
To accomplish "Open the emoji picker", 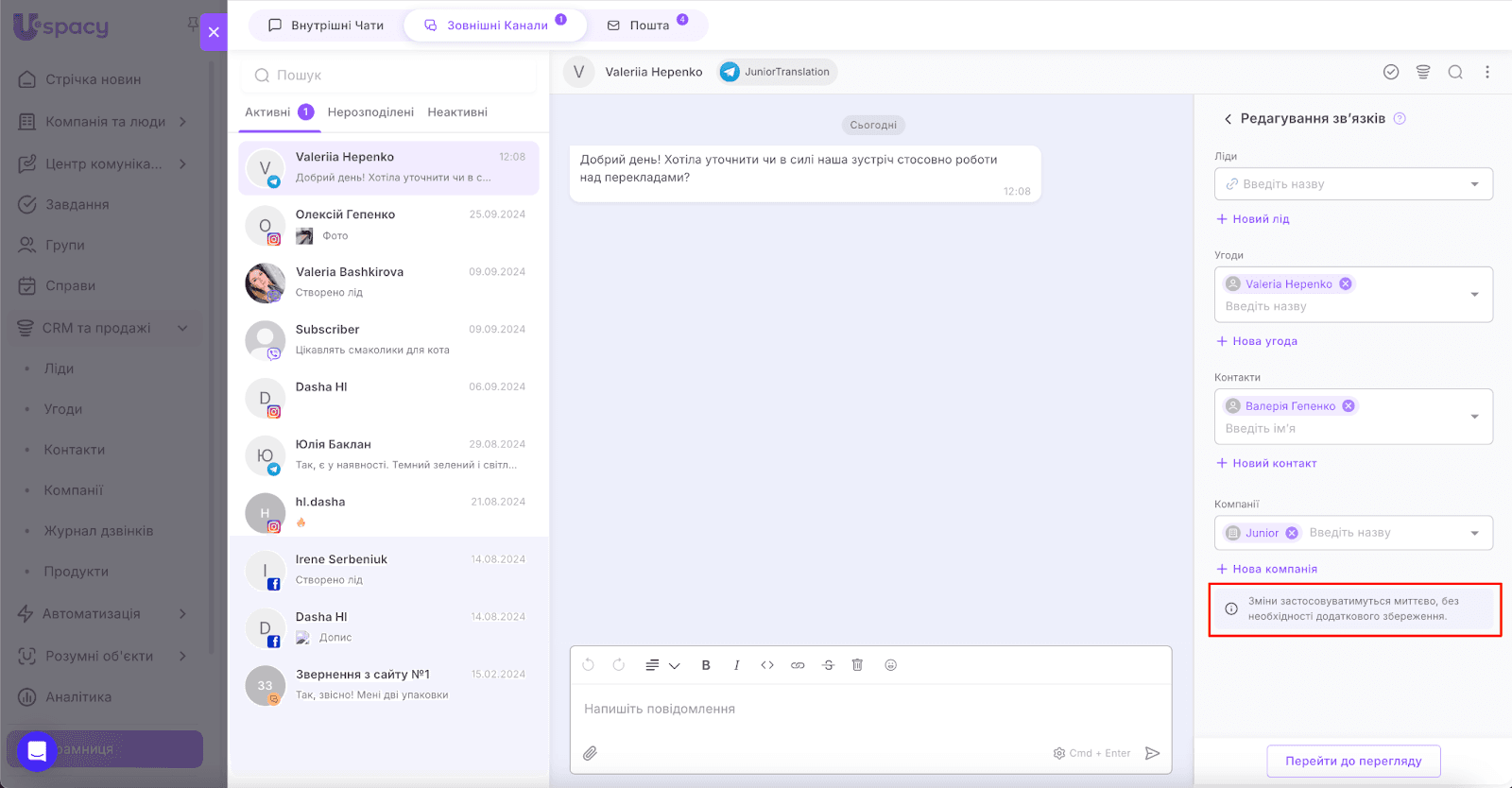I will pyautogui.click(x=890, y=665).
